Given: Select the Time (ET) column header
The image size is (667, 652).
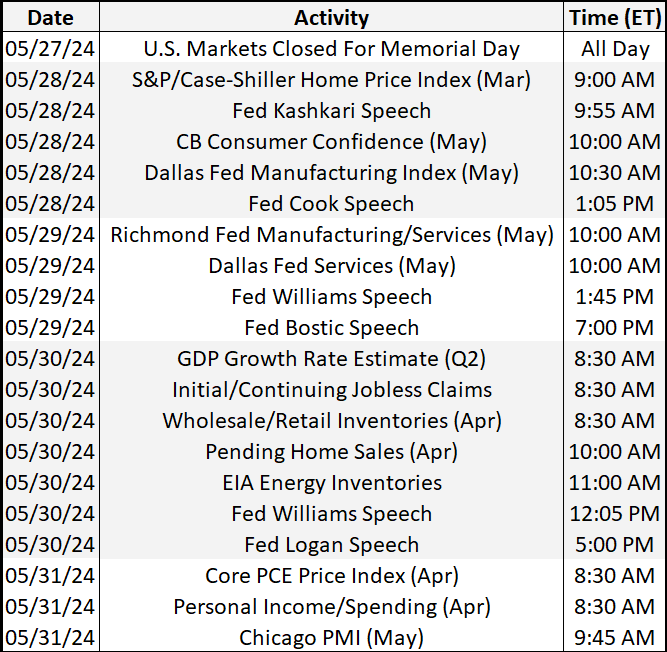Looking at the screenshot, I should (615, 17).
